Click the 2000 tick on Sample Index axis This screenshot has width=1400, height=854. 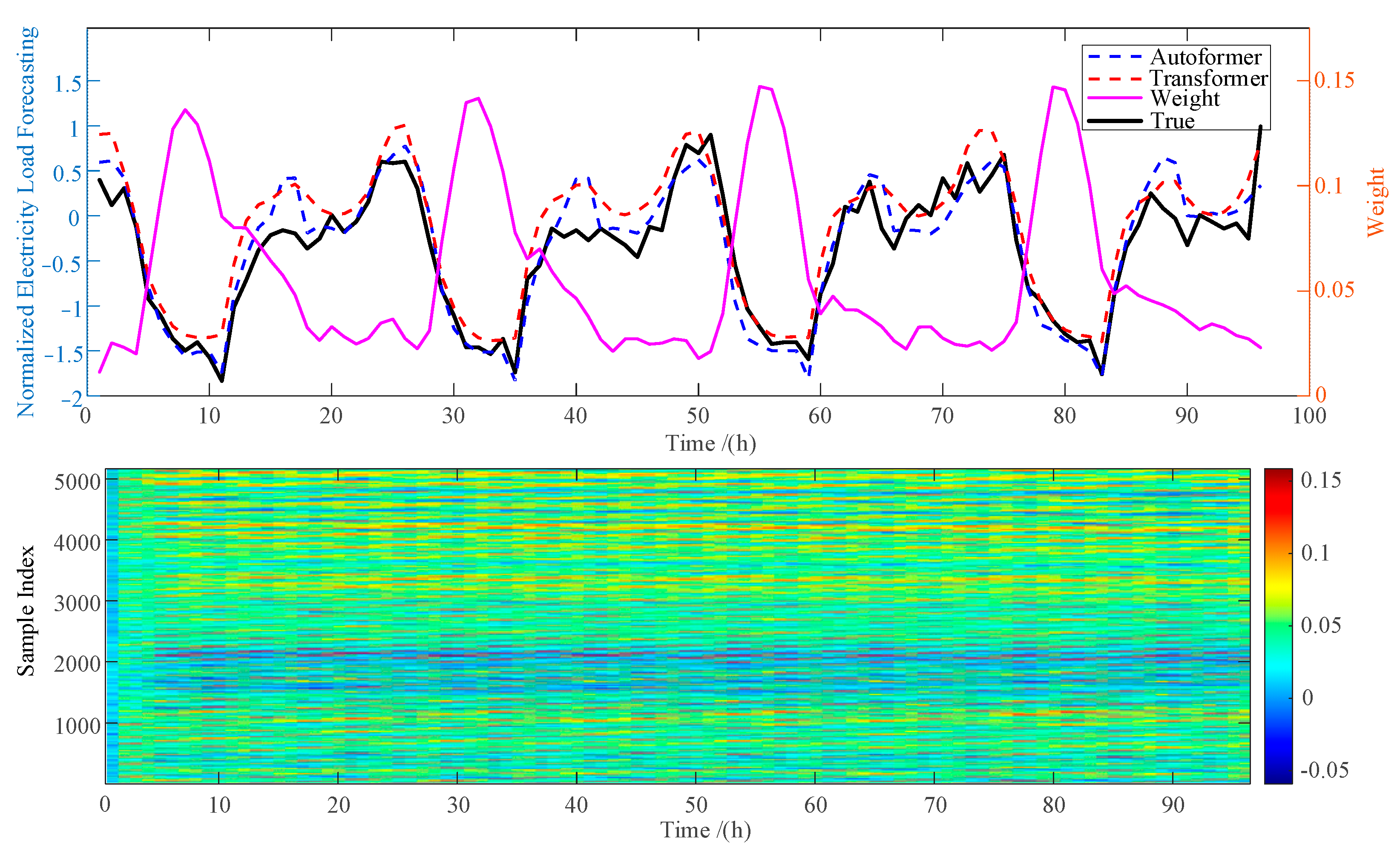coord(77,663)
